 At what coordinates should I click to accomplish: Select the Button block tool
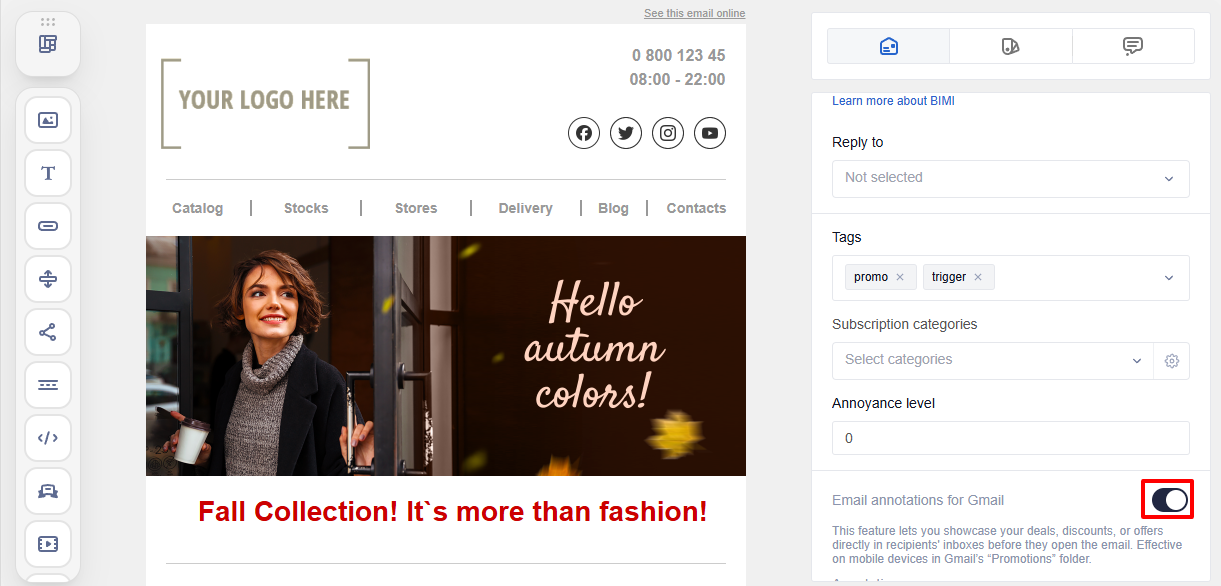click(x=47, y=226)
